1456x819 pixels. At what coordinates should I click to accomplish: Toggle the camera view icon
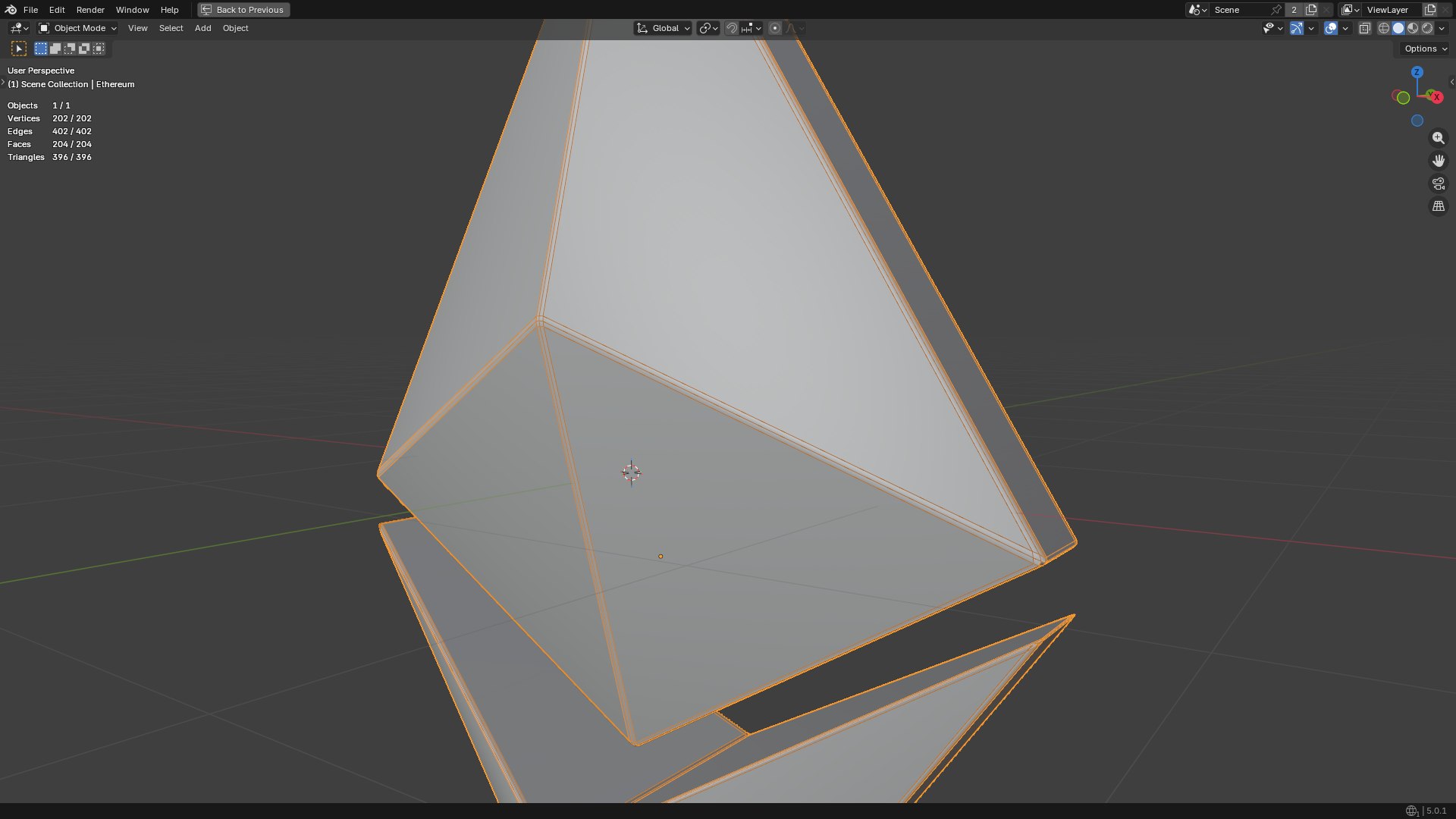(x=1438, y=184)
